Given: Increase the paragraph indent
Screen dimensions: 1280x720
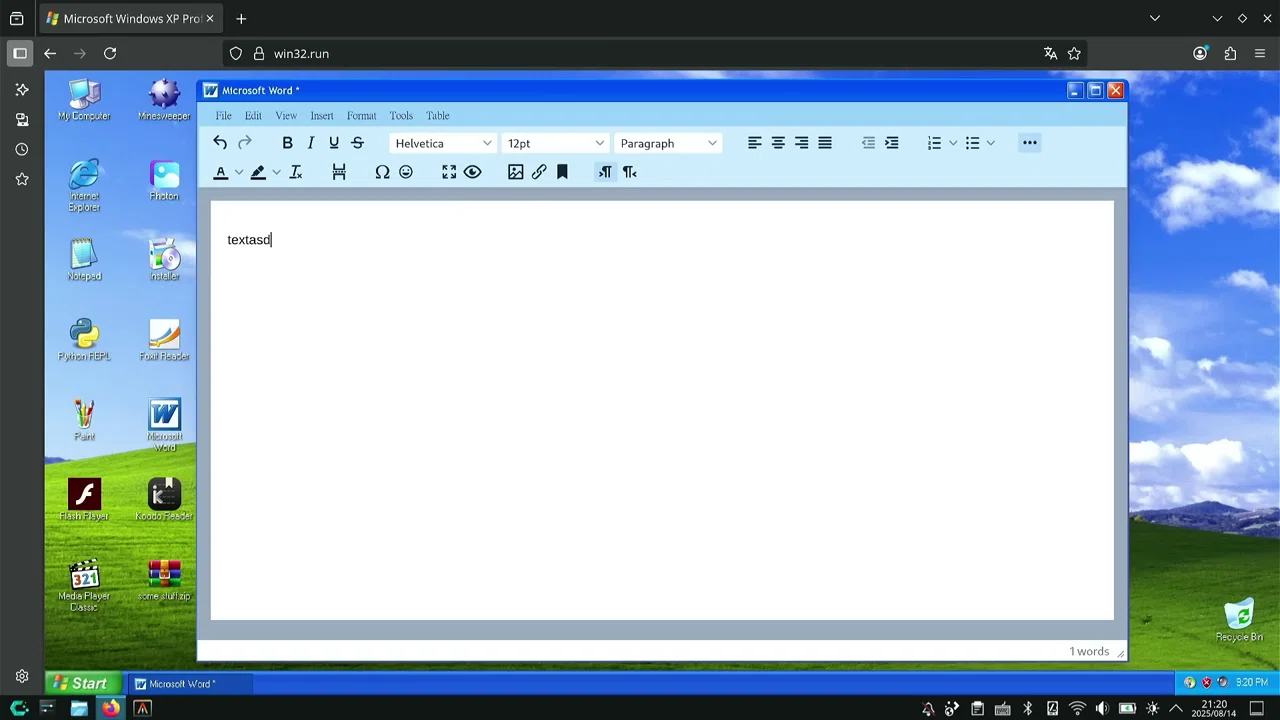Looking at the screenshot, I should click(892, 143).
